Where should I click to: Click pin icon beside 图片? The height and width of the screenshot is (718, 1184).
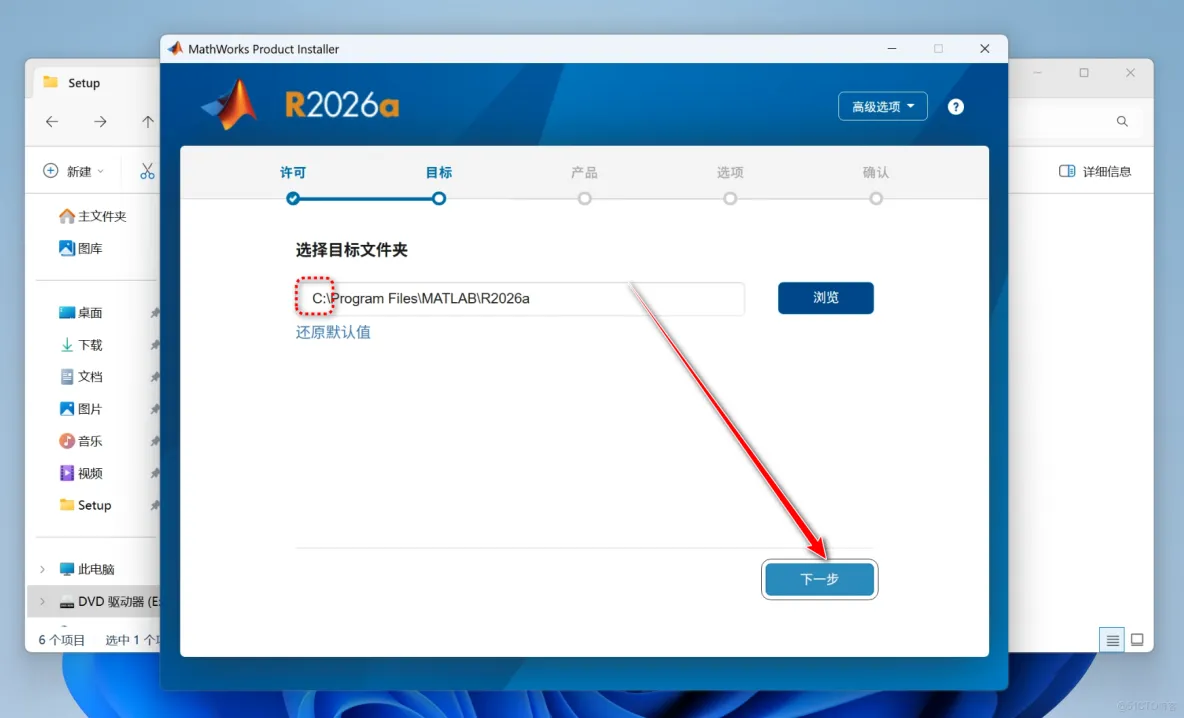click(154, 409)
